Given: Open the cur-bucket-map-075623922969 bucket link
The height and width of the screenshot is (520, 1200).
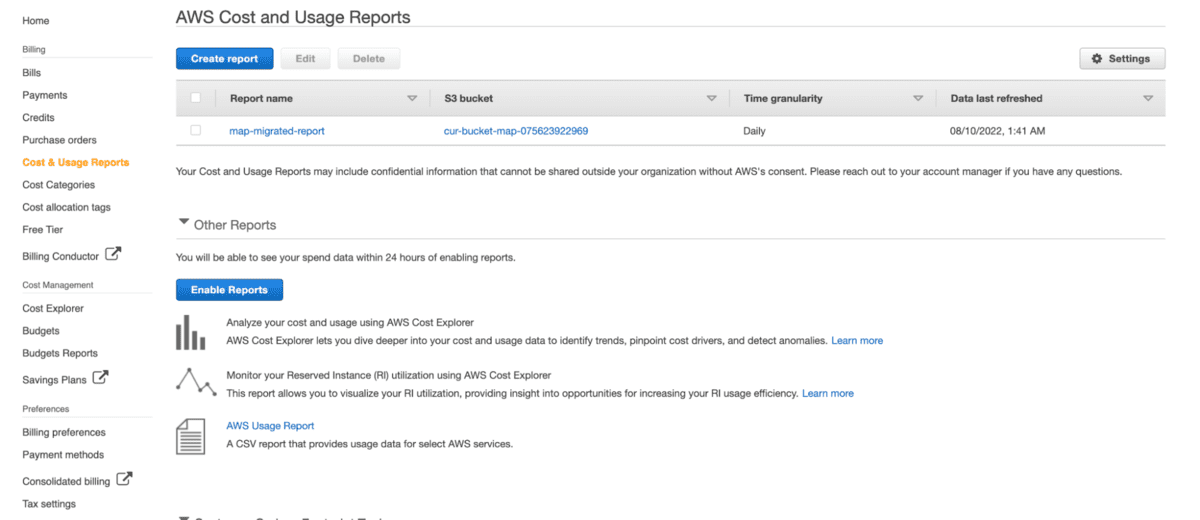Looking at the screenshot, I should tap(515, 131).
